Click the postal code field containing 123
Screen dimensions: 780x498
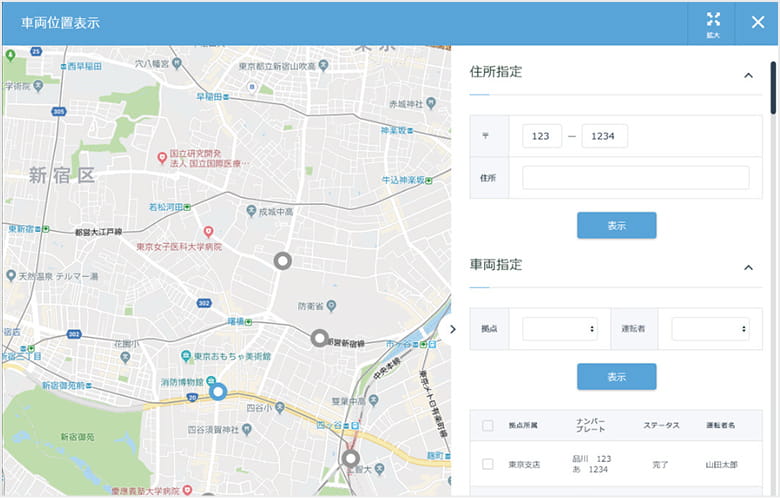(x=542, y=136)
